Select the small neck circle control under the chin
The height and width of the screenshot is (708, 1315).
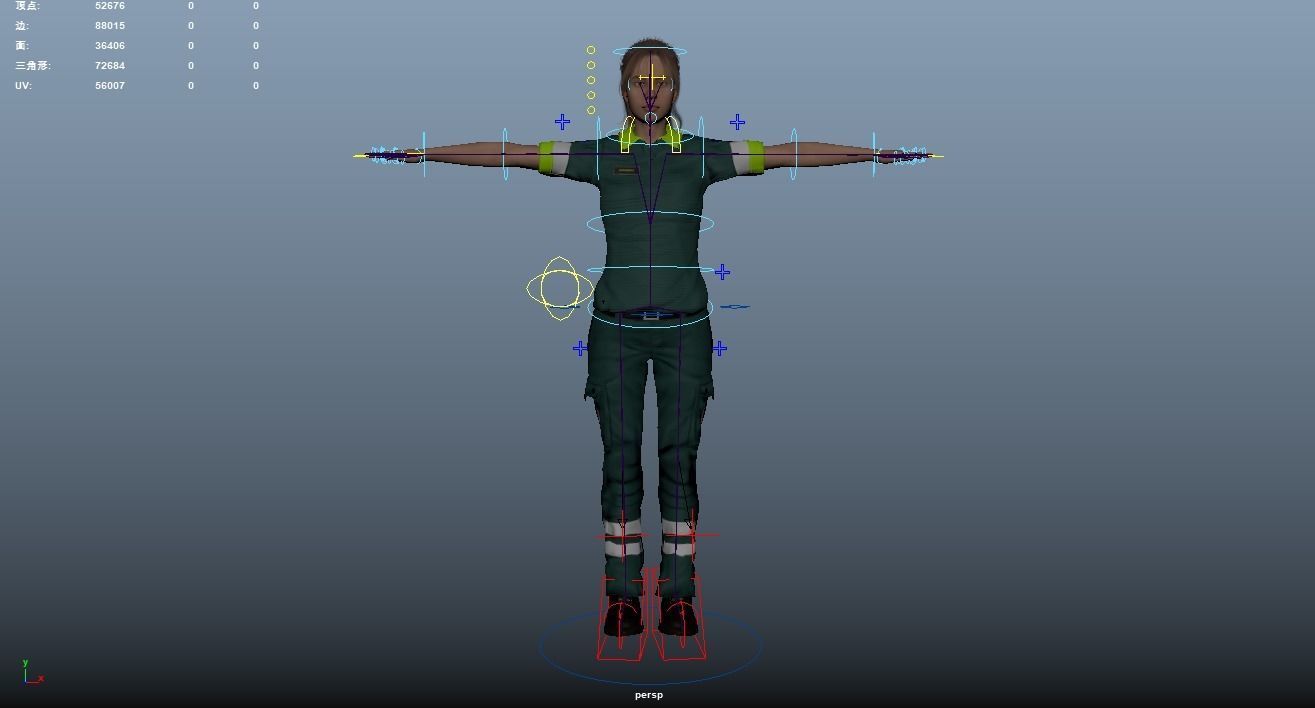pos(651,119)
